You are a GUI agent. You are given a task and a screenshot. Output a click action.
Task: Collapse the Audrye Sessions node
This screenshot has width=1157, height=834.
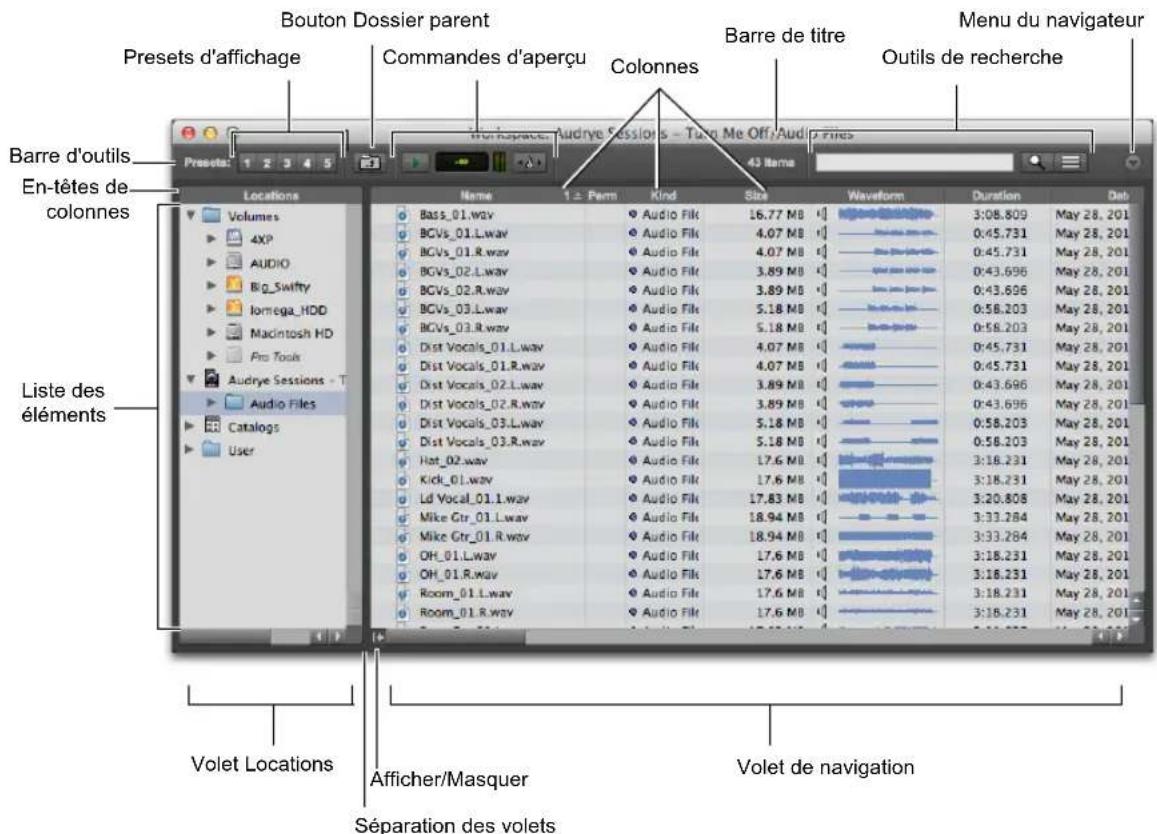(x=190, y=379)
